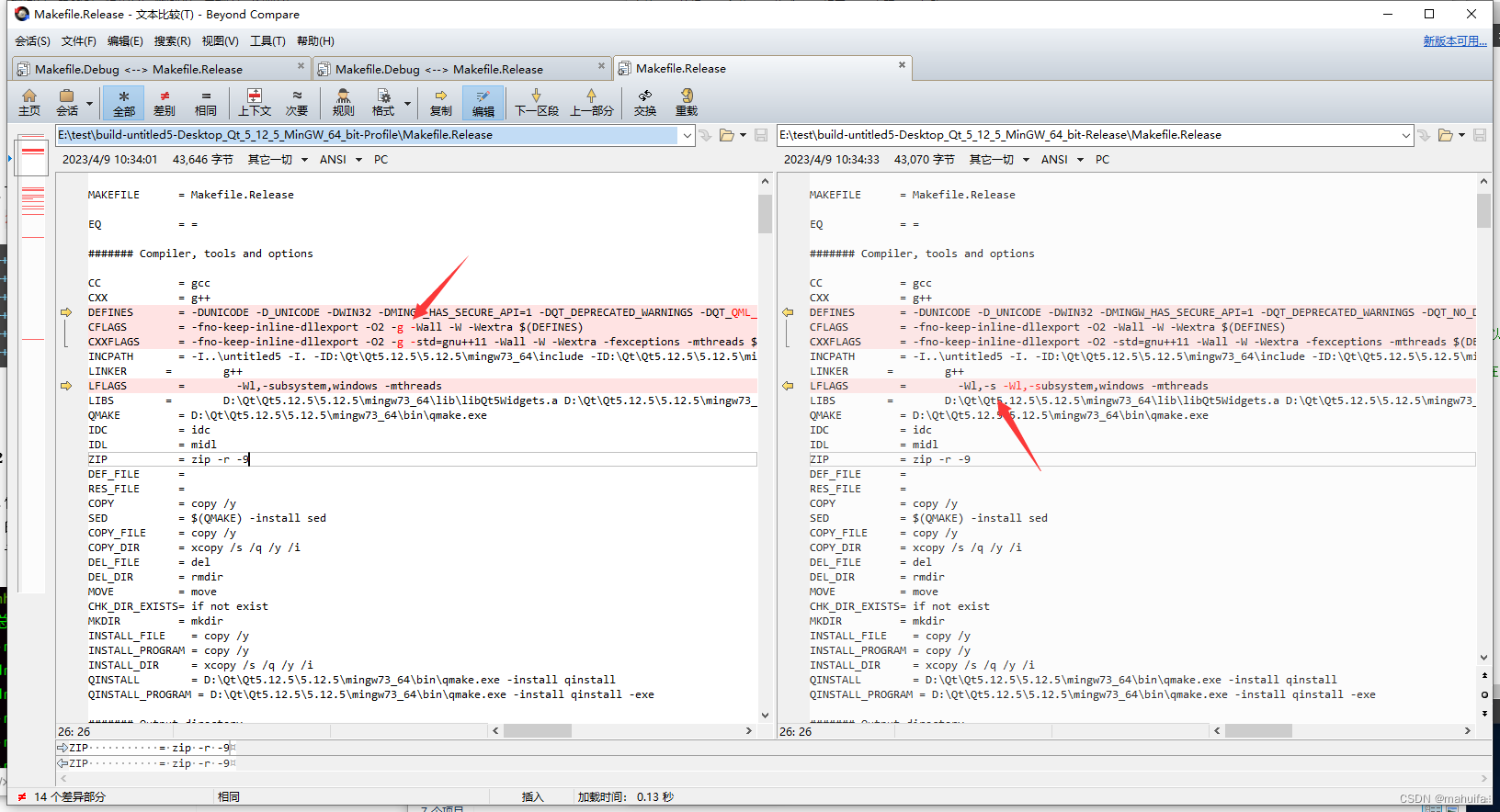Click the left pane browse folder icon
Screen dimensions: 1500x812
pos(727,135)
